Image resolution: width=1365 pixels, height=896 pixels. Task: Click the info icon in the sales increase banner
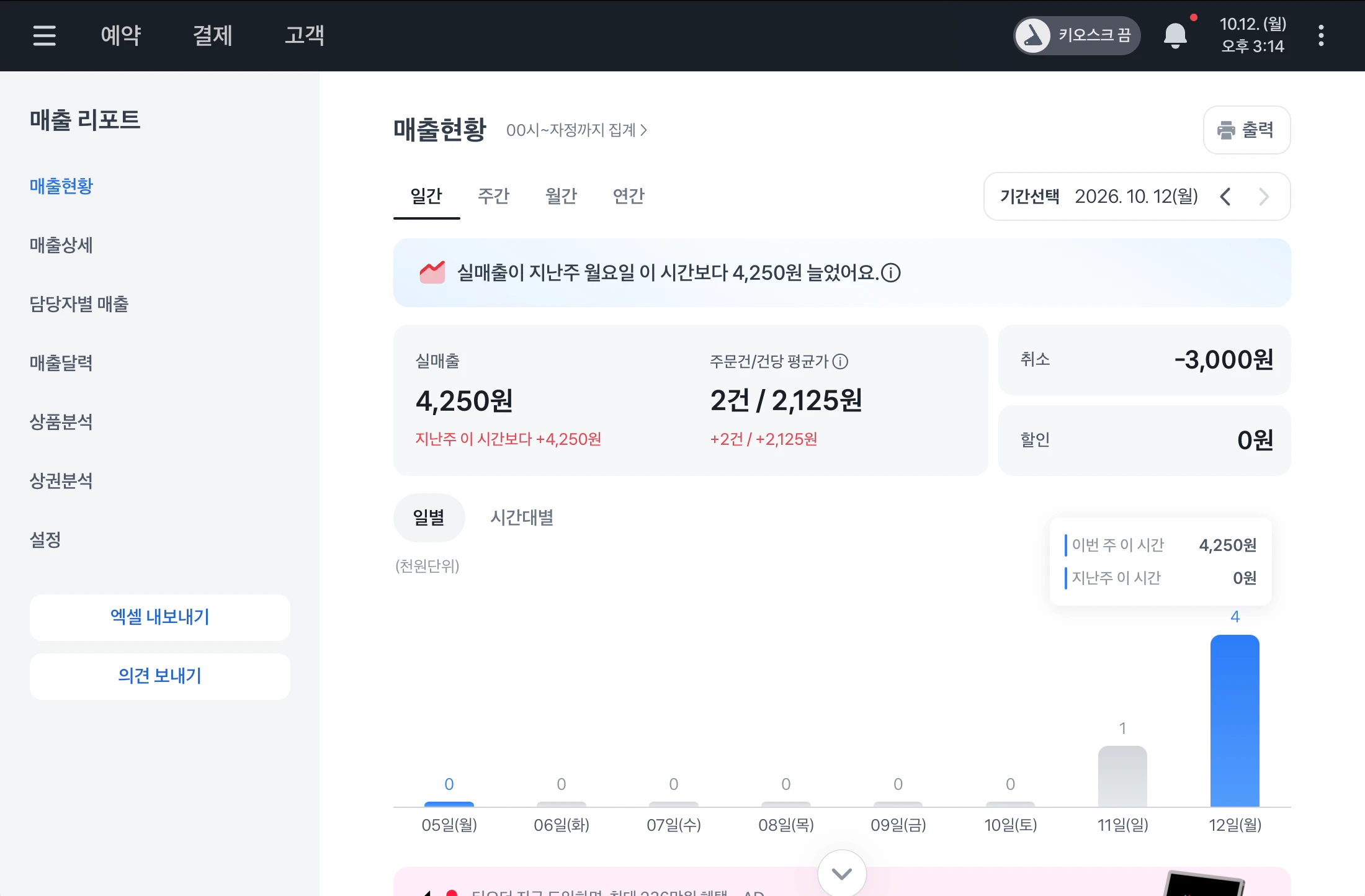(x=891, y=272)
